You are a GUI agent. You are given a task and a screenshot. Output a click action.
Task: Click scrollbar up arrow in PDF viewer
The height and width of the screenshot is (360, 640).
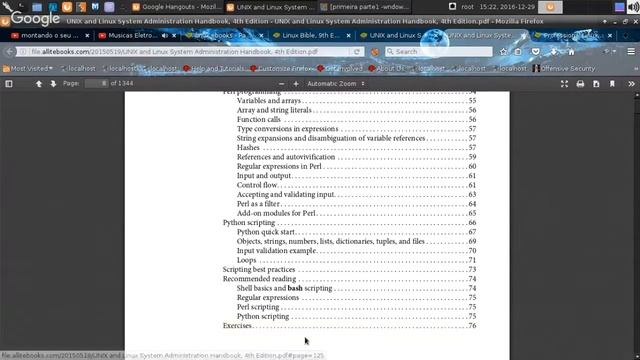pos(637,95)
